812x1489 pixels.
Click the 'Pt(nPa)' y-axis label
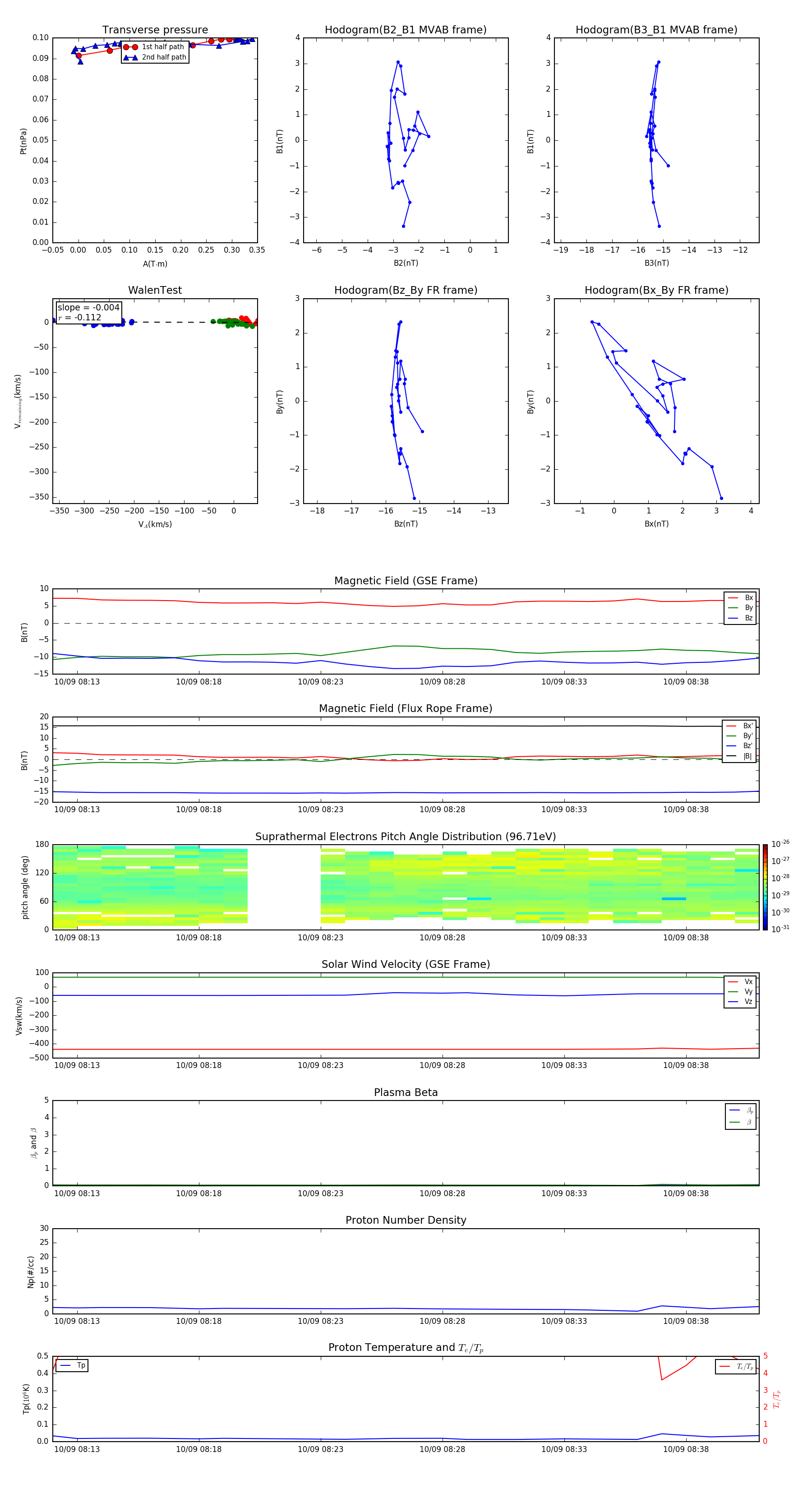(24, 141)
